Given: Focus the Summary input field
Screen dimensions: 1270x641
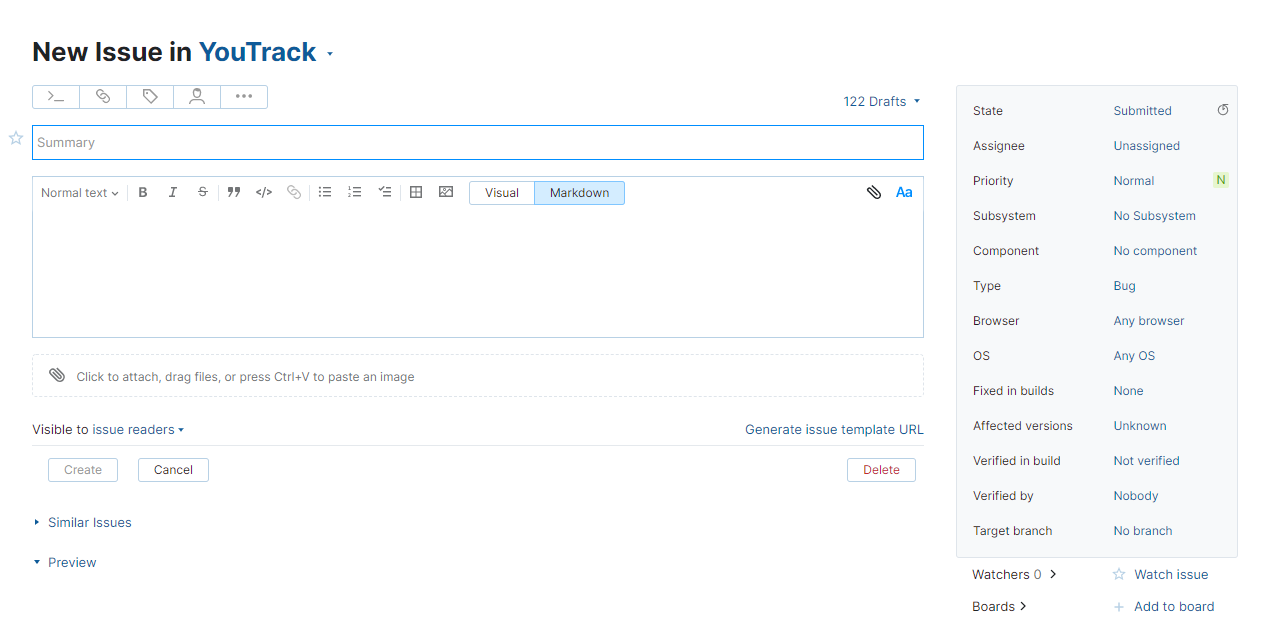Looking at the screenshot, I should [x=478, y=142].
